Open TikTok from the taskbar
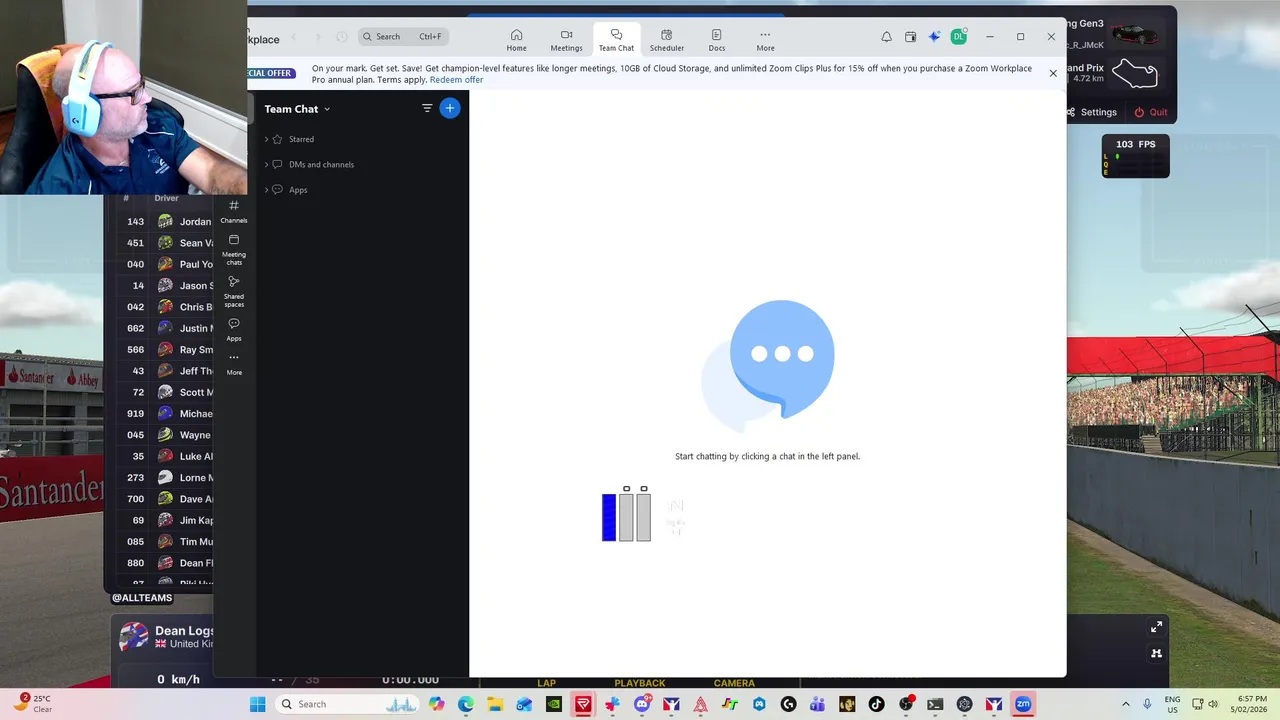The image size is (1280, 720). pyautogui.click(x=876, y=704)
